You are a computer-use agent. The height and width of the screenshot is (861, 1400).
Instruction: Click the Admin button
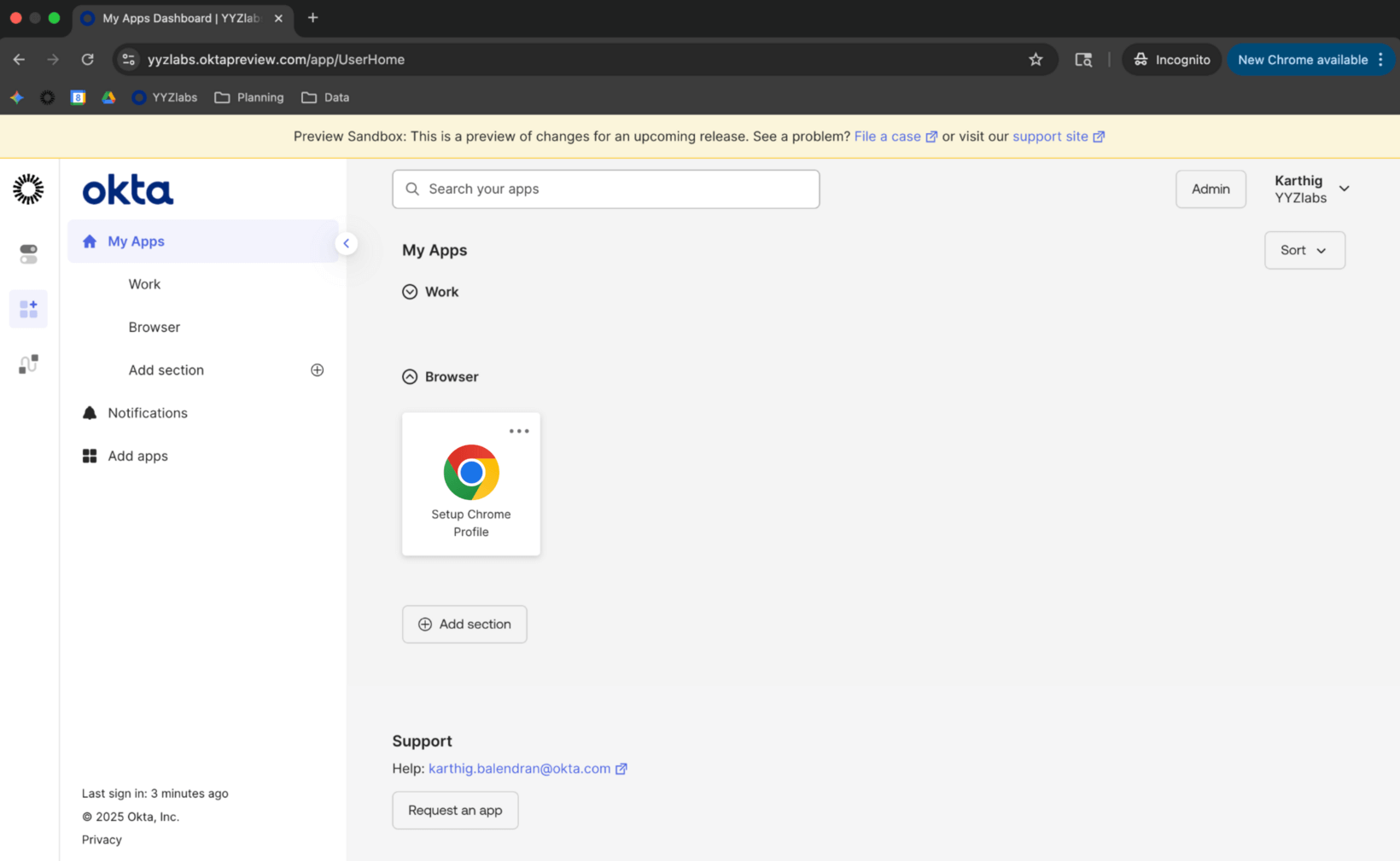(1210, 189)
